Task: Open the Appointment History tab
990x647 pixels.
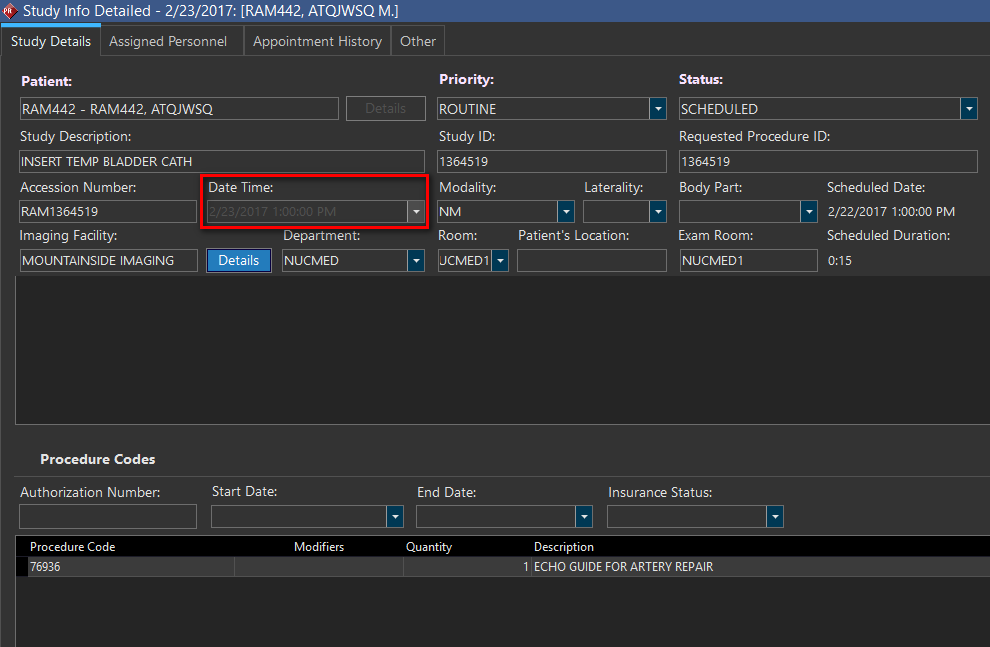Action: [317, 41]
